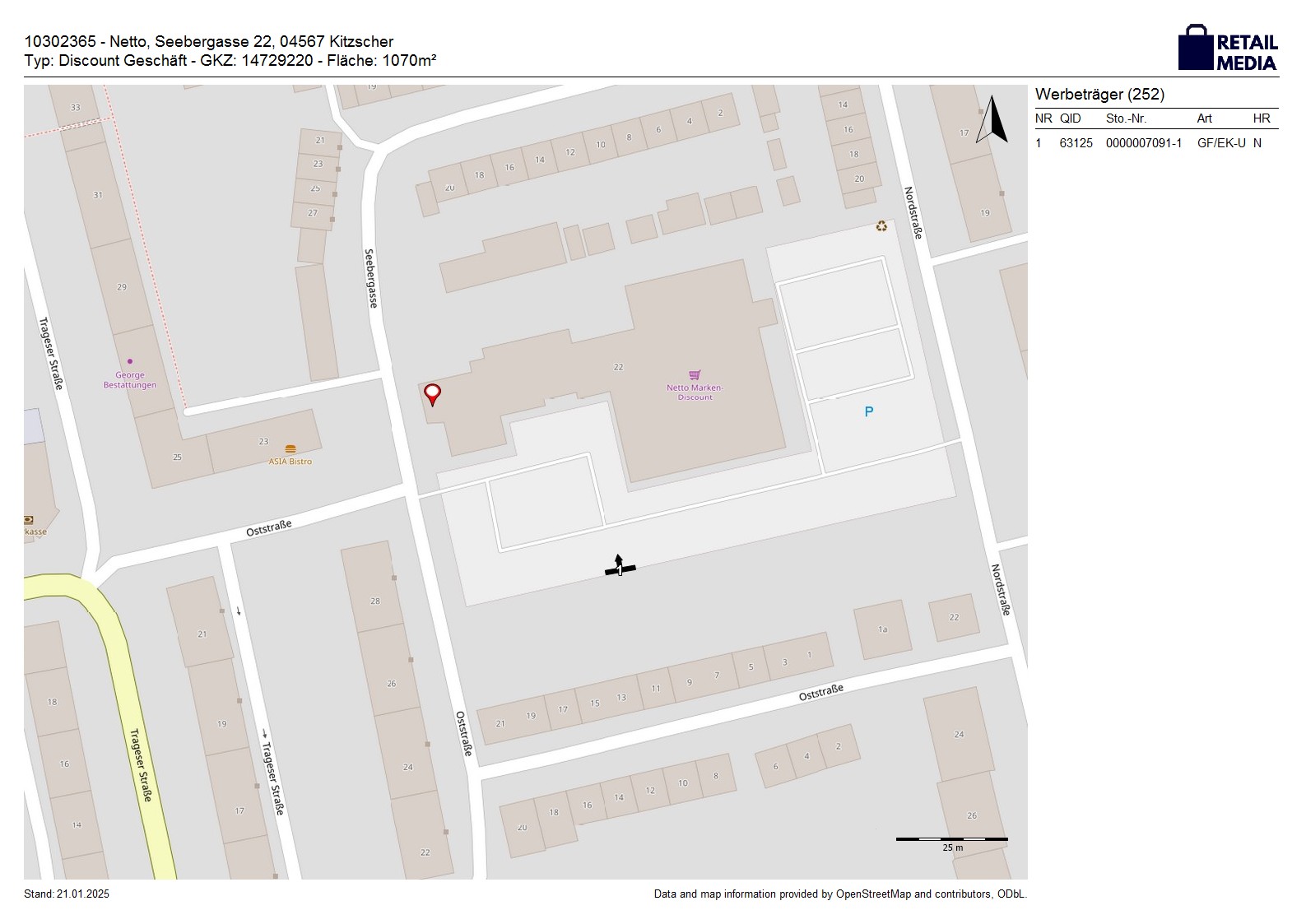Select billboard marker 1 with direction arrow
Viewport: 1306px width, 924px height.
coord(620,567)
